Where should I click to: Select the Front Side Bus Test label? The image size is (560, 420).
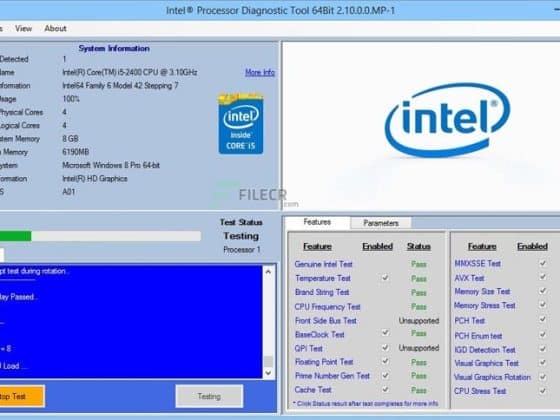coord(326,321)
